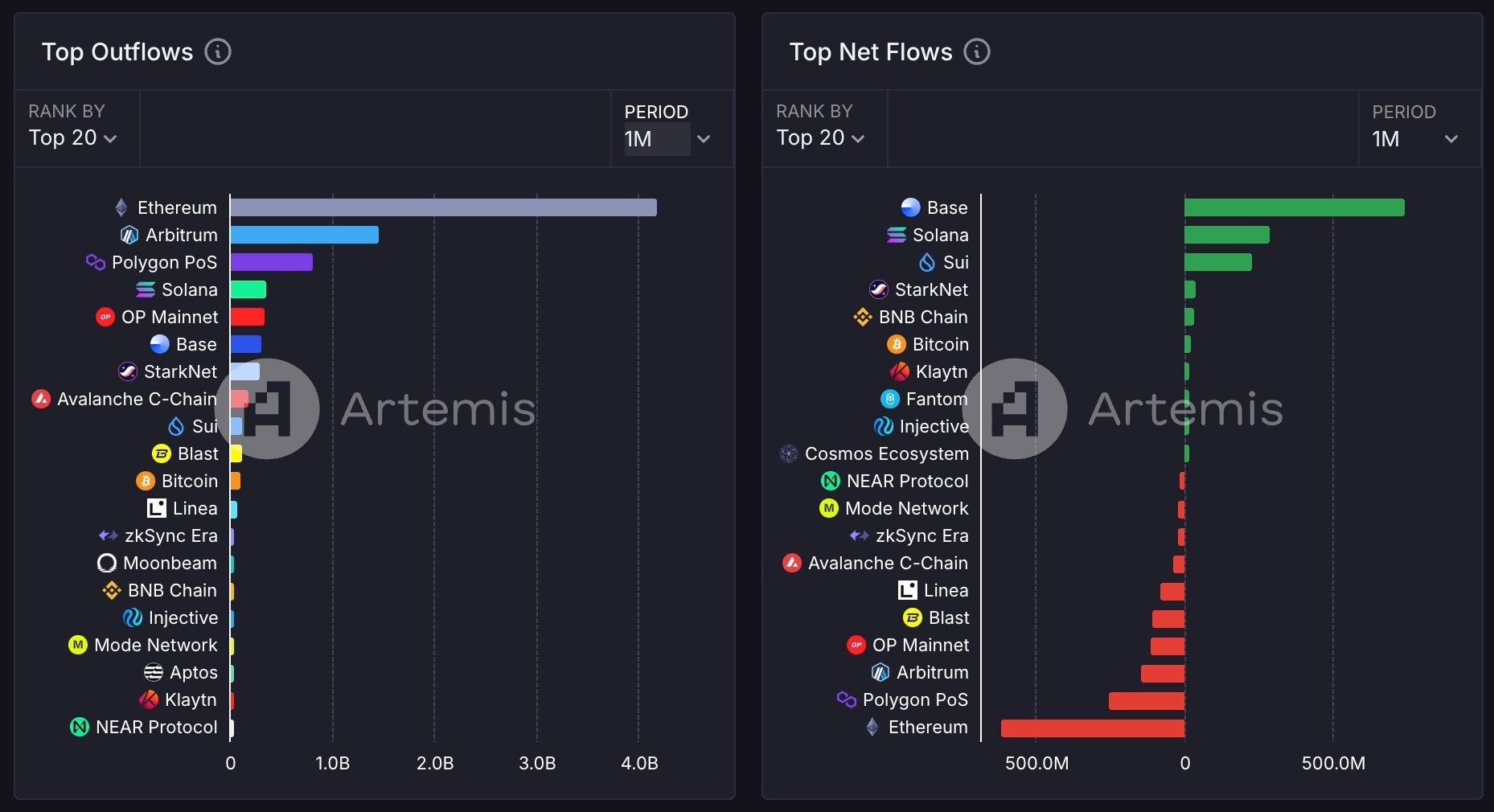Click the Ethereum red net flow bar

1093,728
